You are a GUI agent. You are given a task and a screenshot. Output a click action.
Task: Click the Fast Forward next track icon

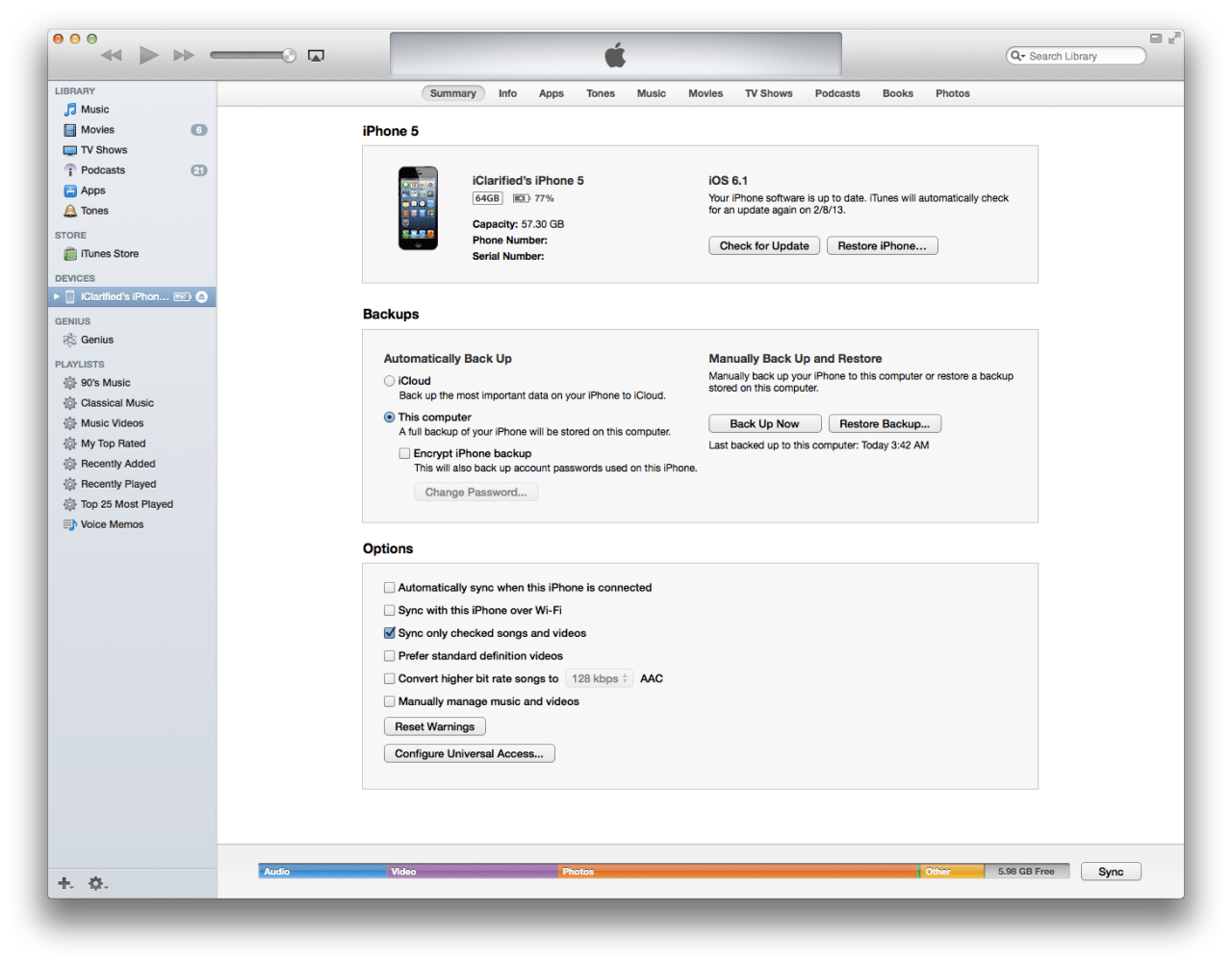(x=184, y=56)
